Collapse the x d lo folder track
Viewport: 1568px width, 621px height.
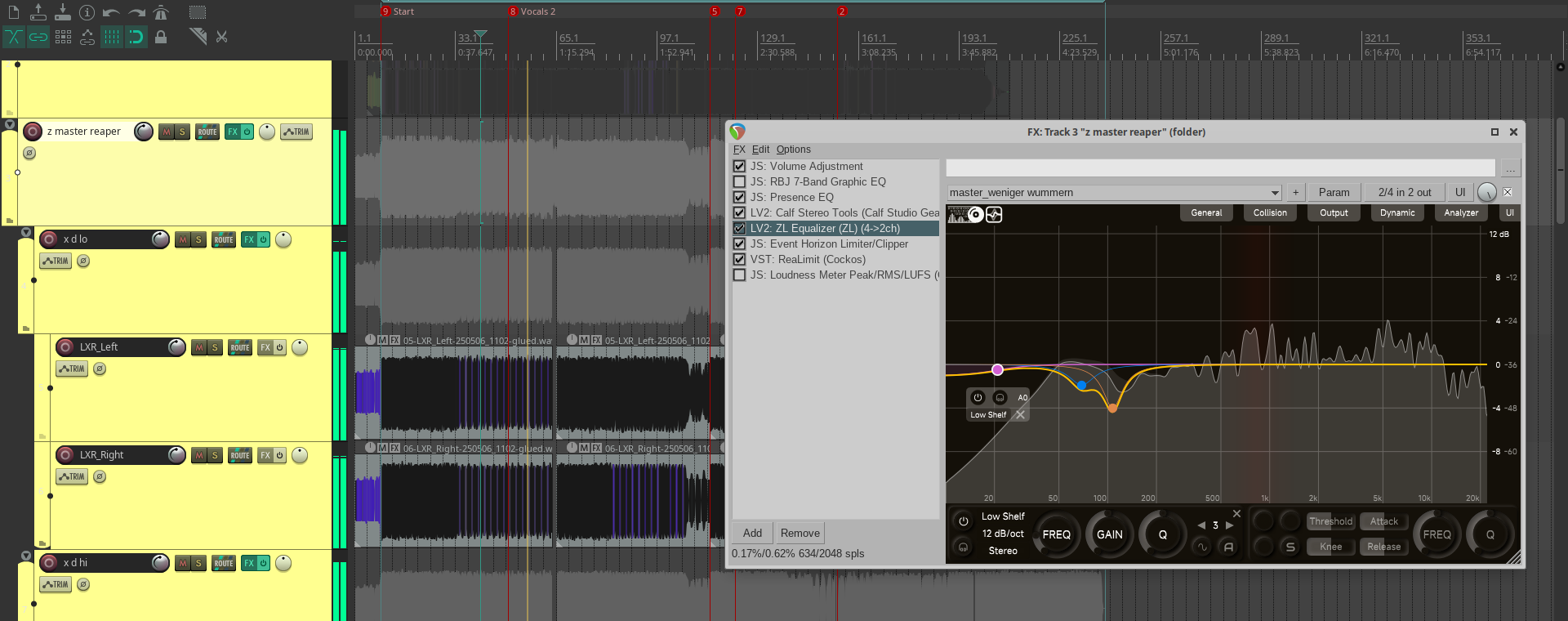click(x=26, y=233)
